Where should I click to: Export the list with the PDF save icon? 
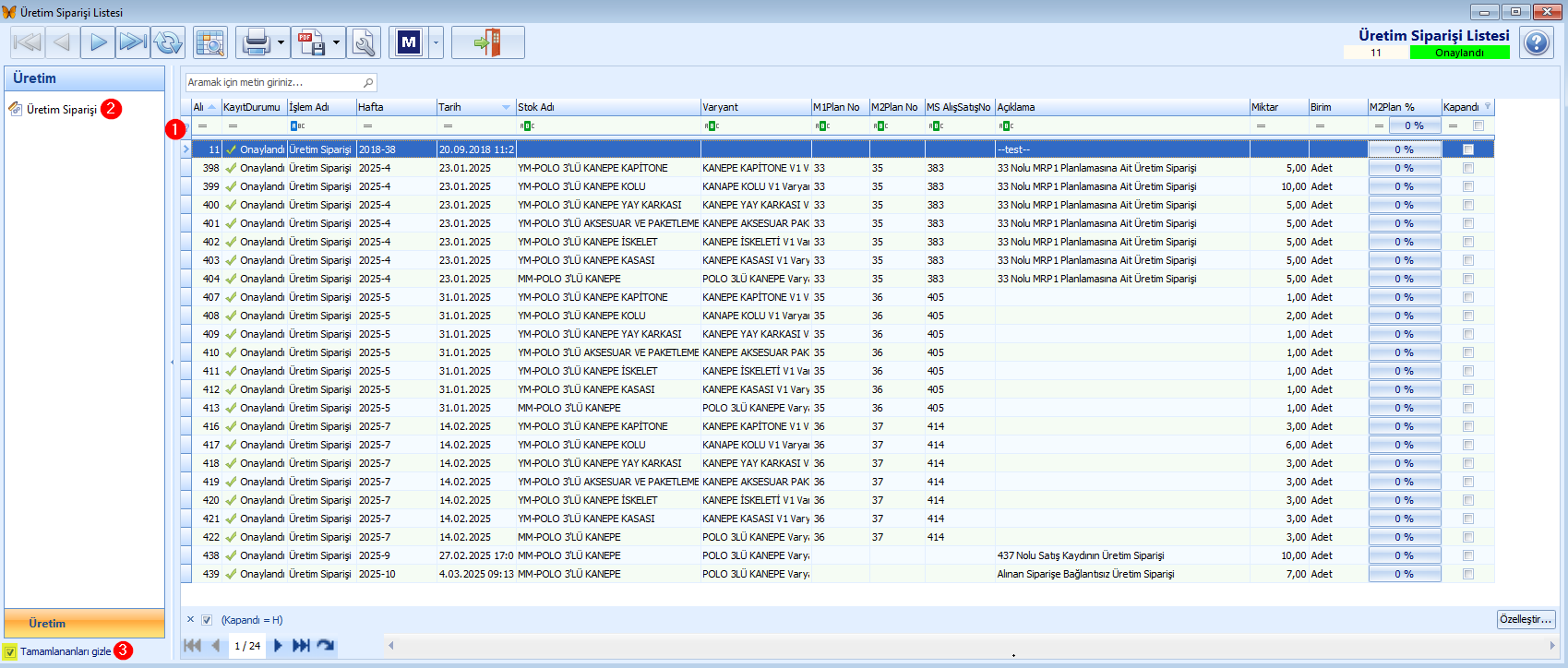[x=311, y=42]
